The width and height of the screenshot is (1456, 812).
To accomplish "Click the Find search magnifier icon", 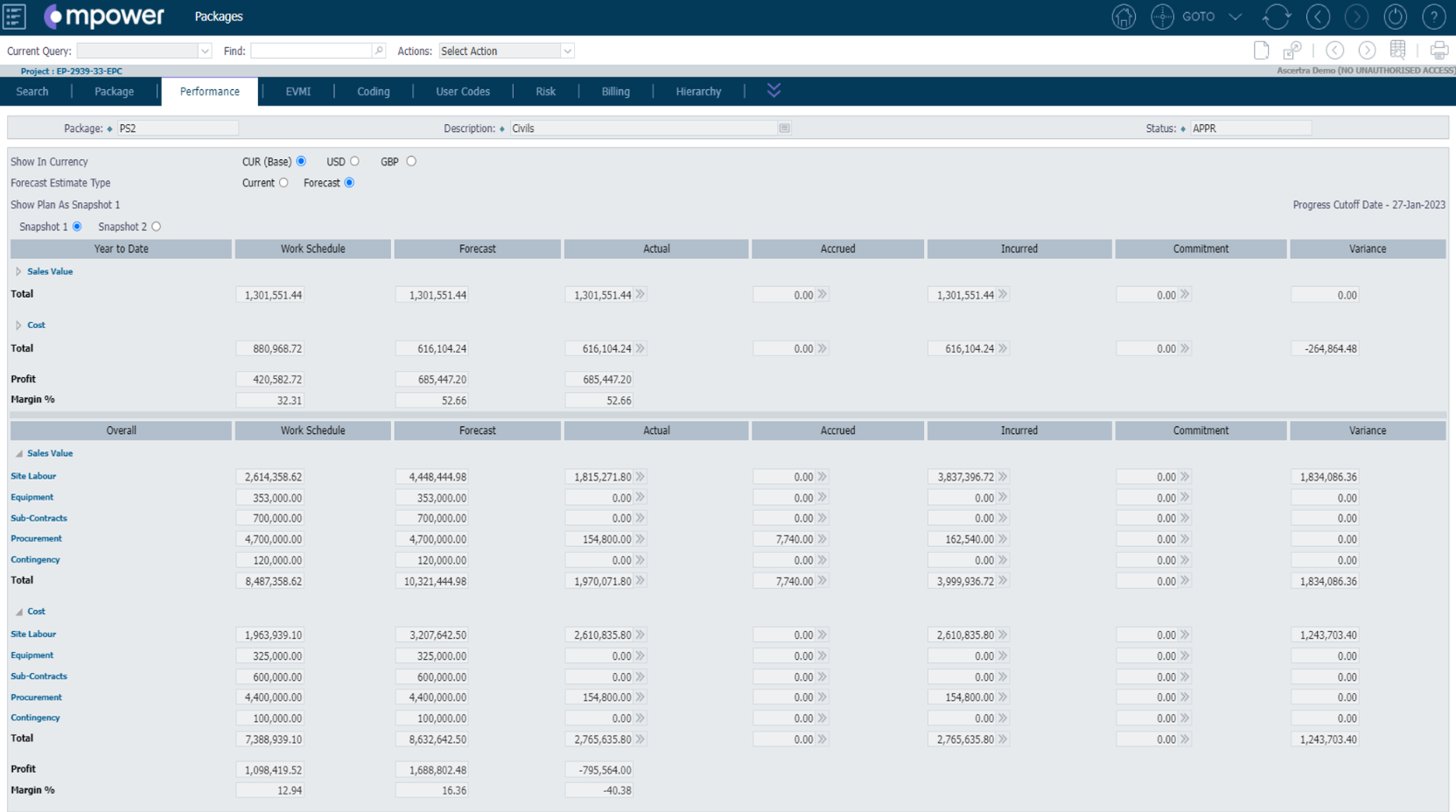I will click(x=379, y=51).
